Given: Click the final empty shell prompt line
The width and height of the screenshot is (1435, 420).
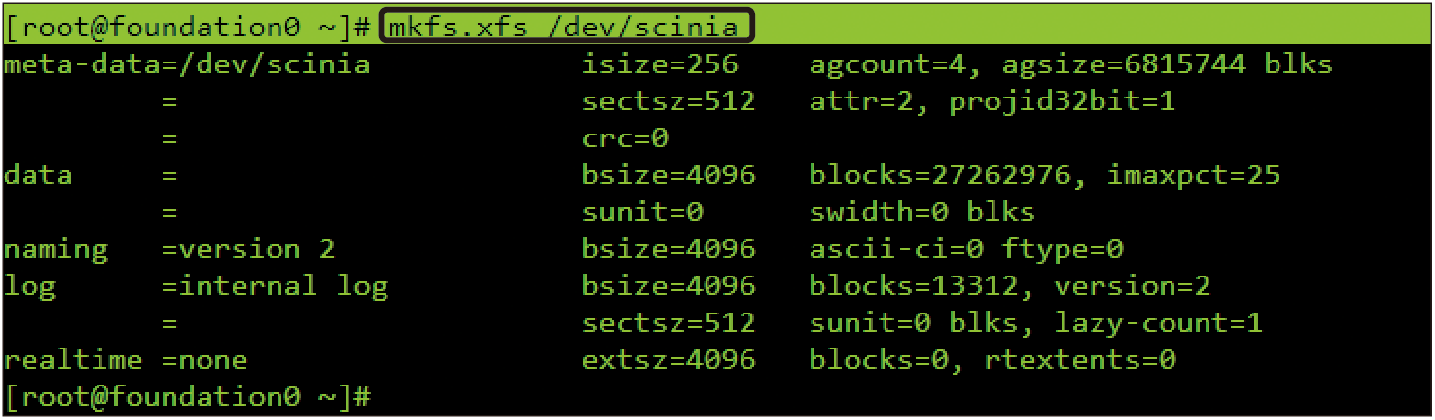Looking at the screenshot, I should click(190, 396).
